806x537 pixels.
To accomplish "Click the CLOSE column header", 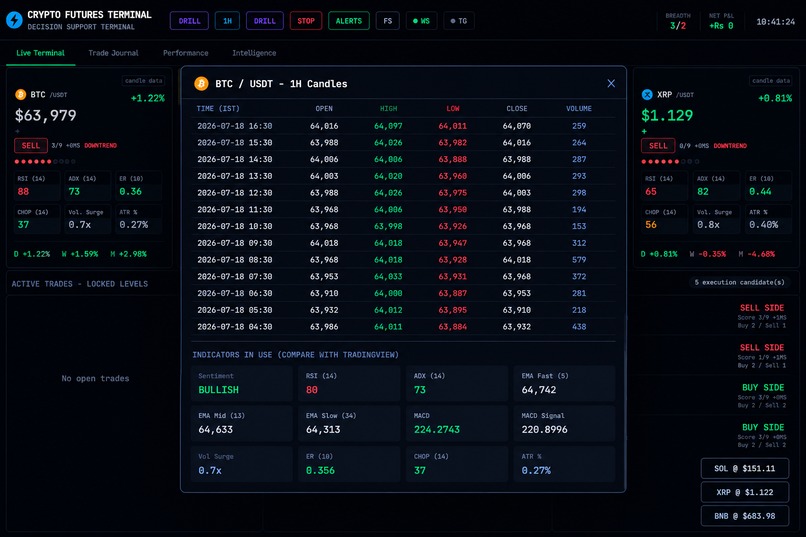I will (517, 108).
